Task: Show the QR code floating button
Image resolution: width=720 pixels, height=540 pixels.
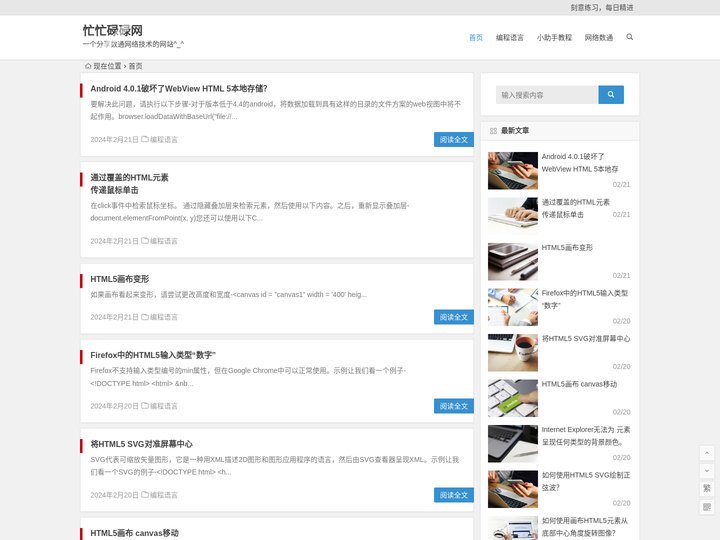Action: (707, 506)
